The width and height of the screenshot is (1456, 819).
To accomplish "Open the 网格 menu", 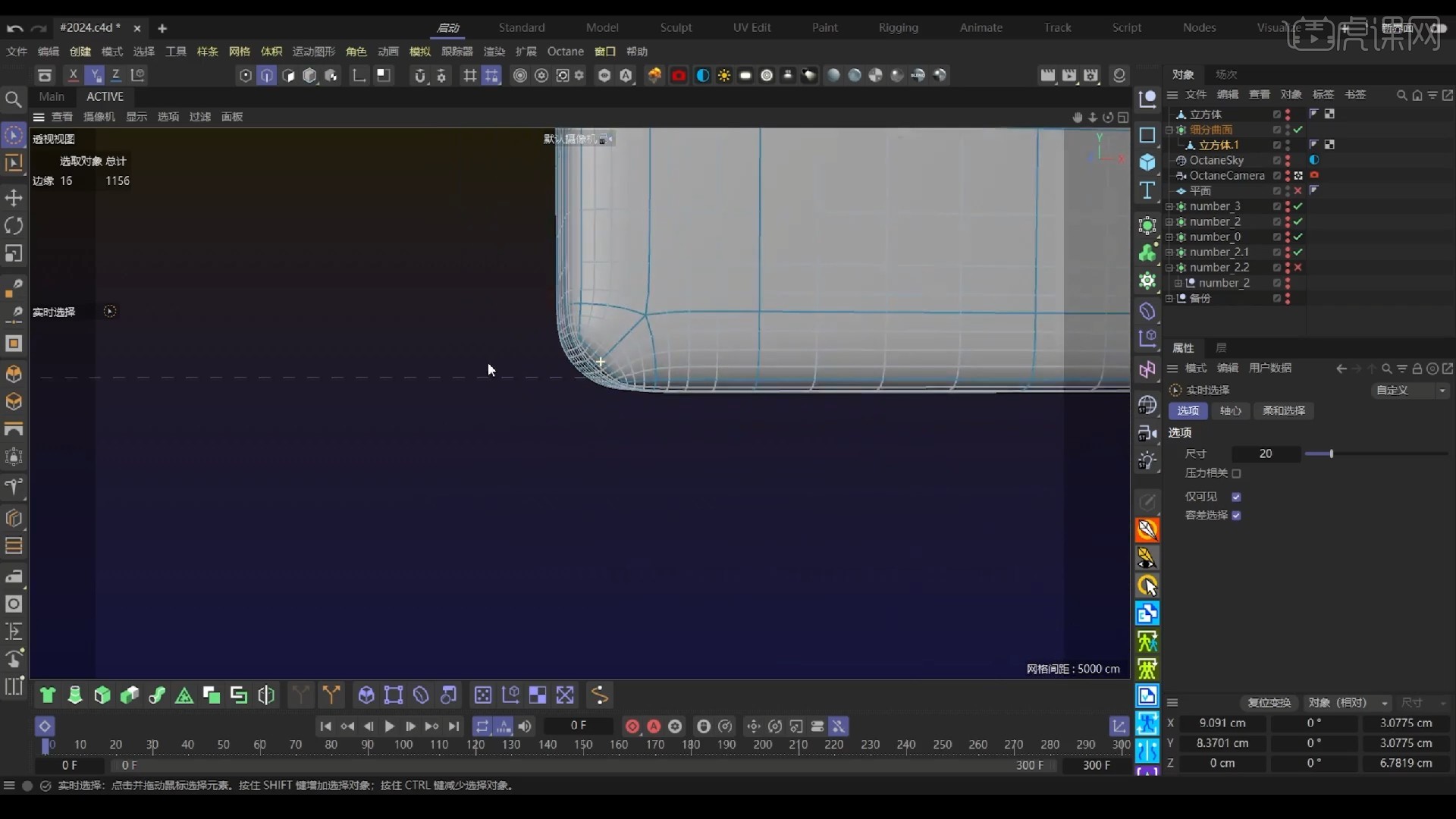I will (x=239, y=52).
